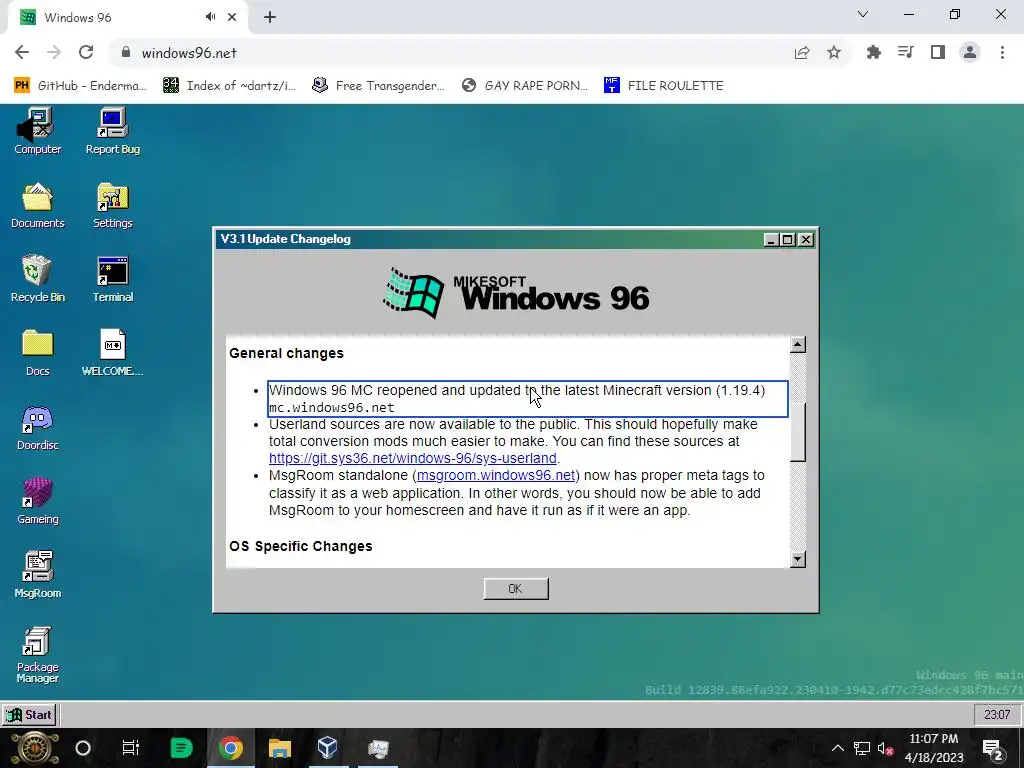Image resolution: width=1024 pixels, height=768 pixels.
Task: Bookmark this tab with the star
Action: point(834,53)
